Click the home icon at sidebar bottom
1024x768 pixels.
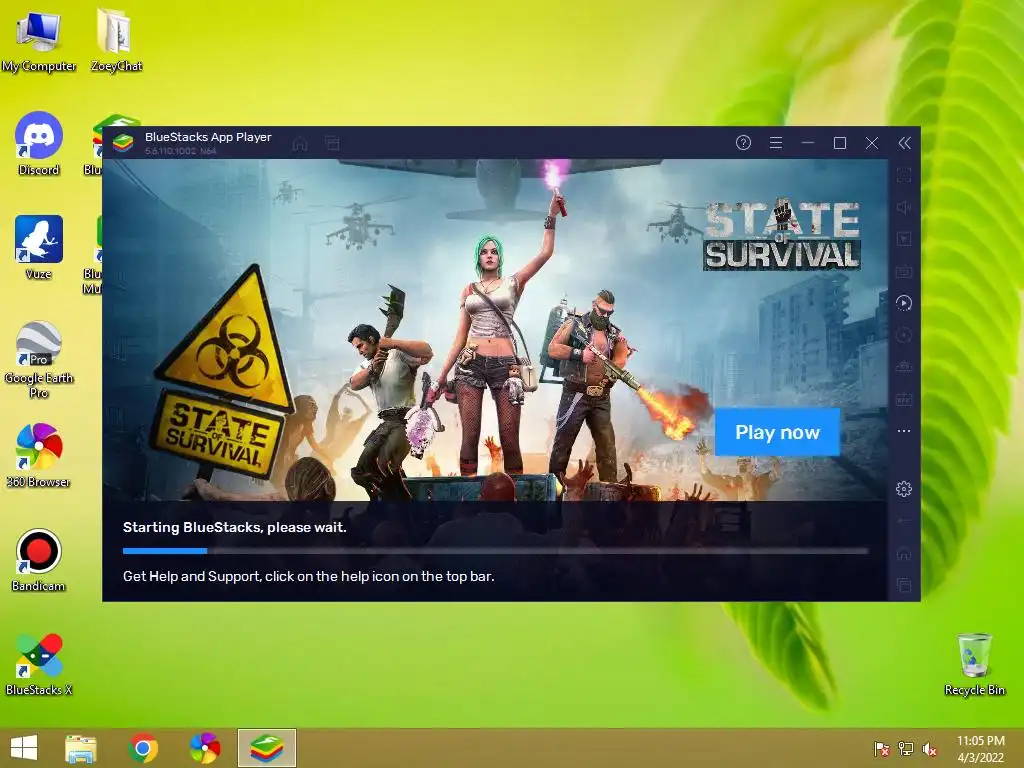click(904, 553)
